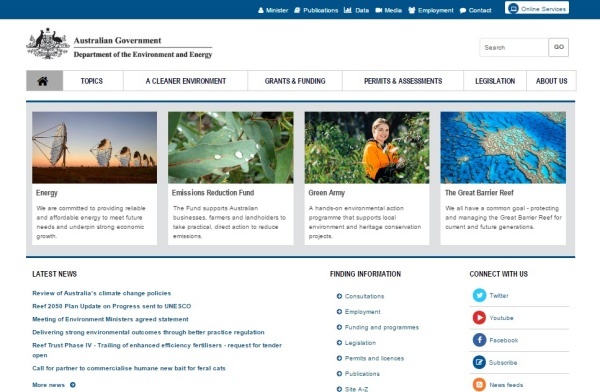The width and height of the screenshot is (600, 392).
Task: Click the Subscribe icon
Action: pyautogui.click(x=479, y=362)
